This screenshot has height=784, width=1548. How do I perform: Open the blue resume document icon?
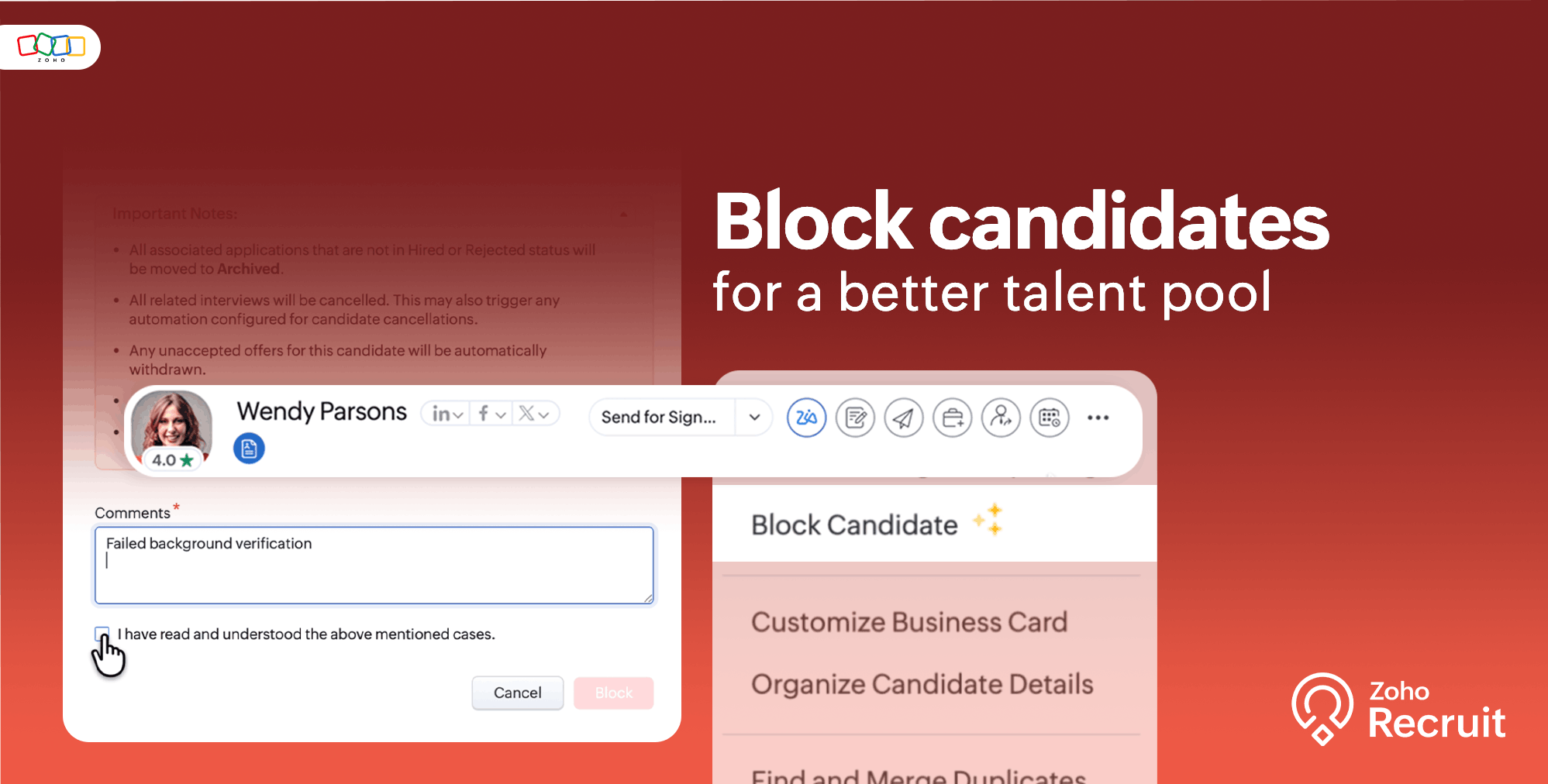point(249,449)
